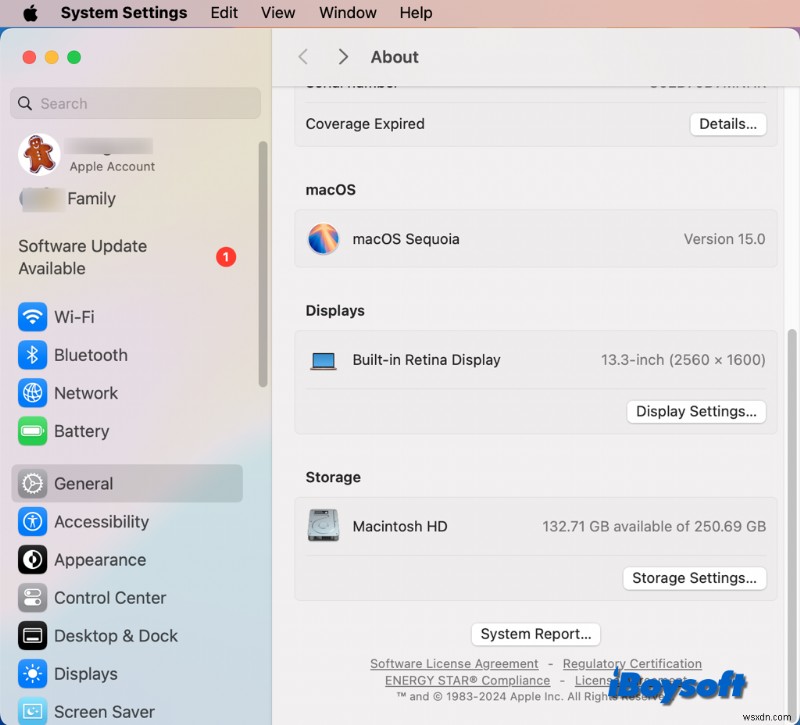Click the Macintosh HD drive icon
Image resolution: width=800 pixels, height=725 pixels.
(323, 525)
